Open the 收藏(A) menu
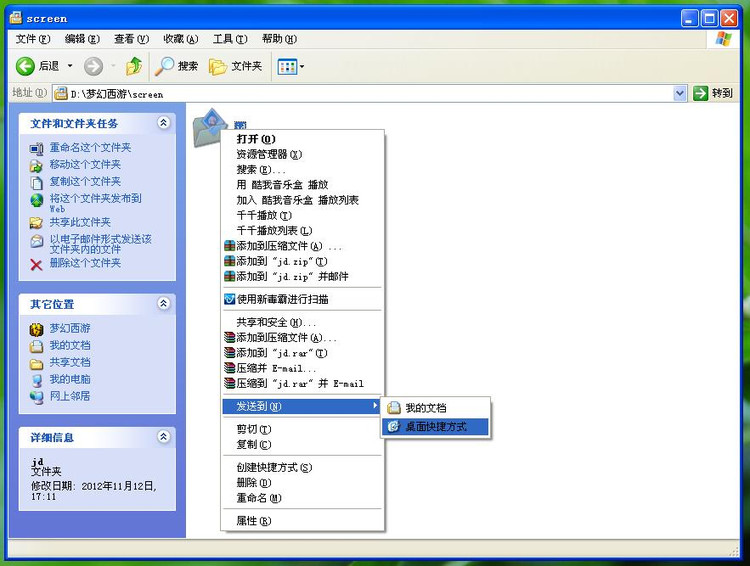This screenshot has width=750, height=566. [x=181, y=39]
